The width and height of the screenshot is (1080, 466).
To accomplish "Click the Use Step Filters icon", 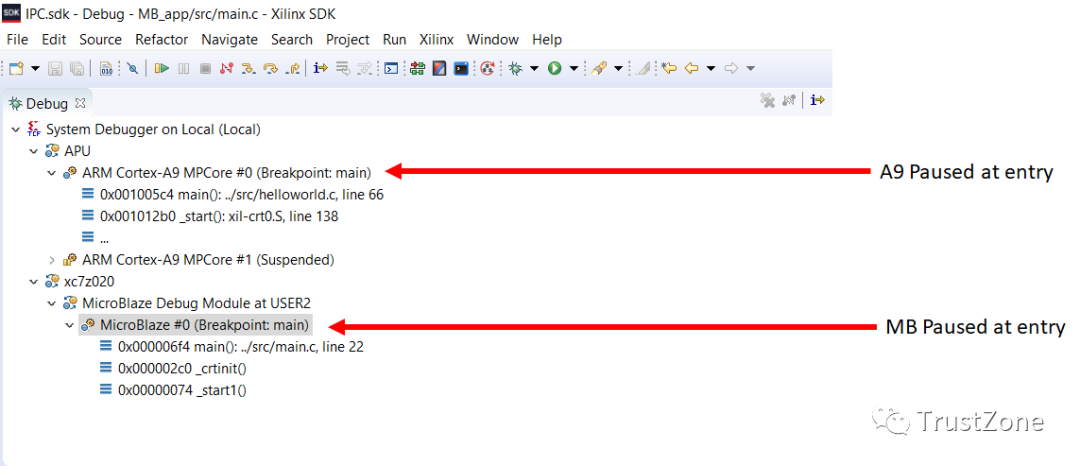I will [x=364, y=68].
